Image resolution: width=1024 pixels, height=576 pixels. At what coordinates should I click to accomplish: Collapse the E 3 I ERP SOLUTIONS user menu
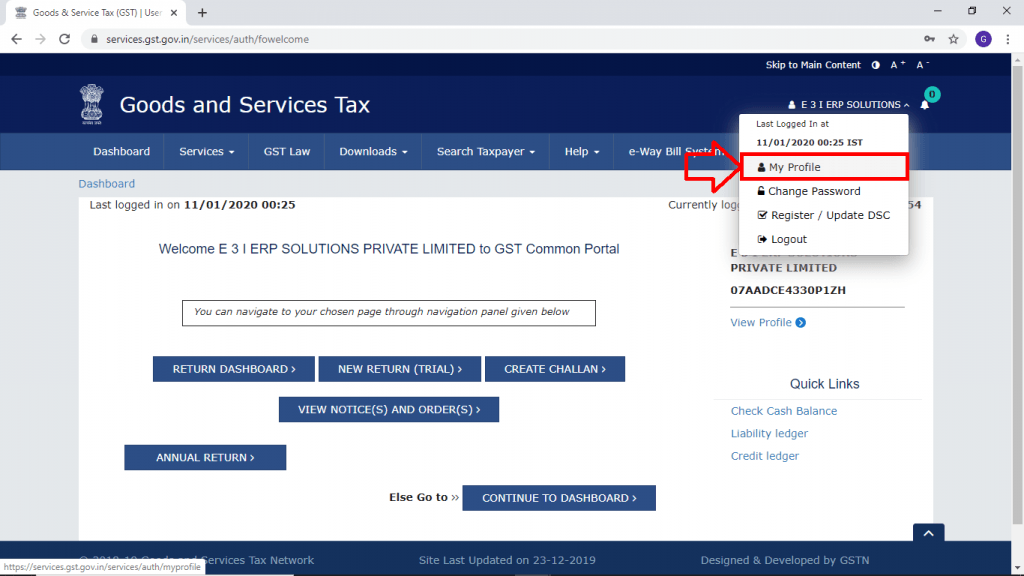[x=848, y=104]
